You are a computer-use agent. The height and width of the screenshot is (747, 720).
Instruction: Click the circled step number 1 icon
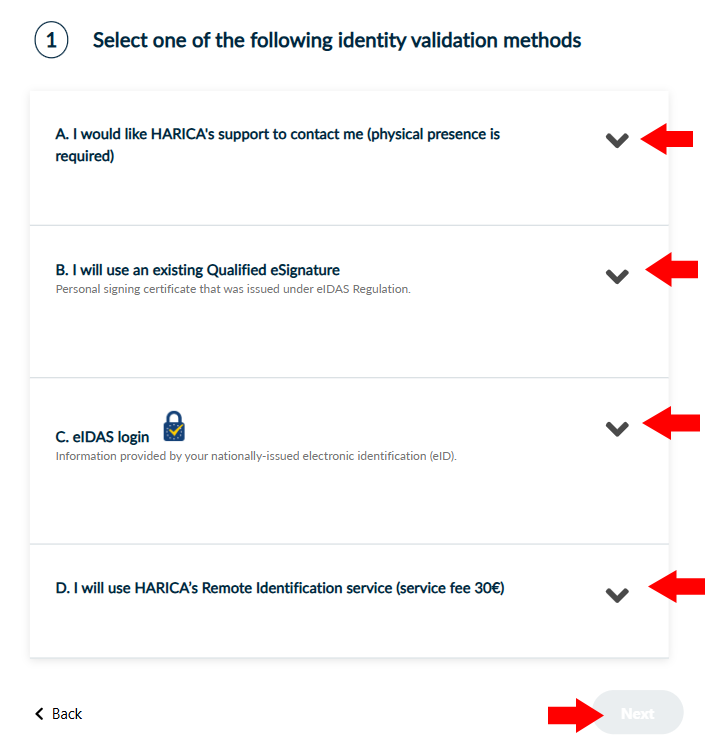click(51, 40)
